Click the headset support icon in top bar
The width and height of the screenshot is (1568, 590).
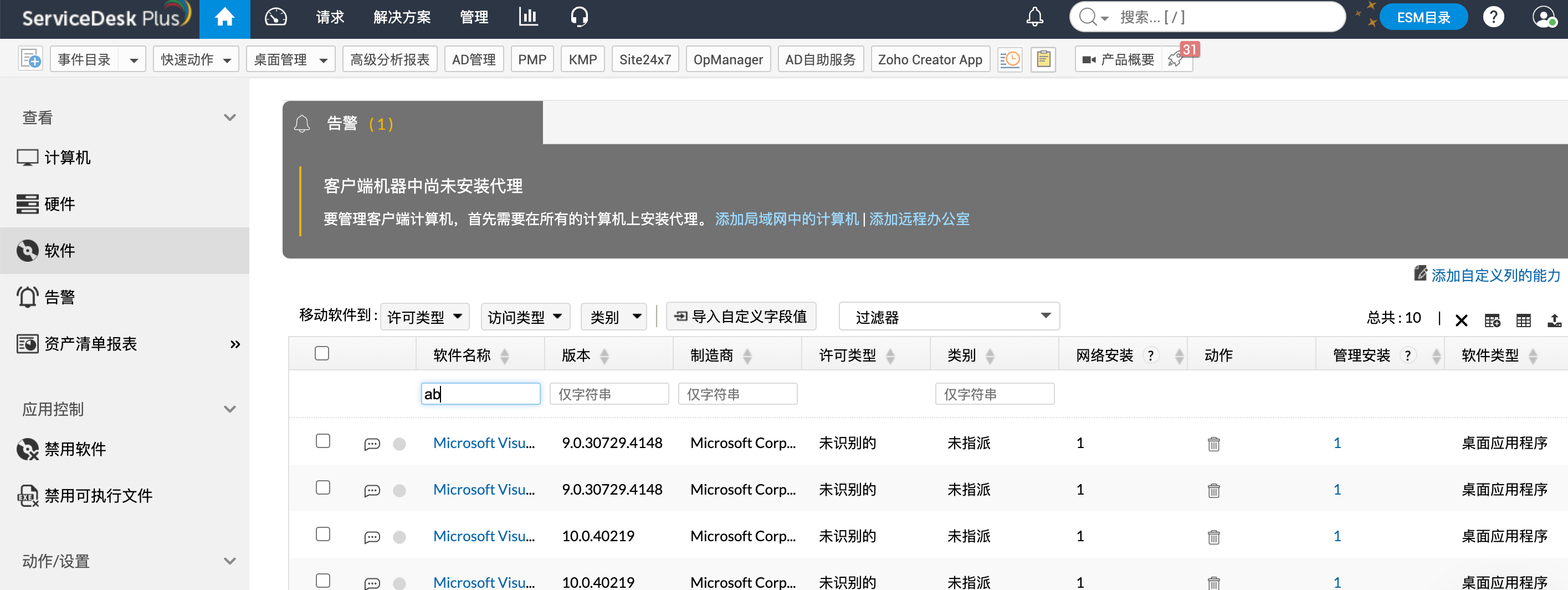pyautogui.click(x=580, y=17)
